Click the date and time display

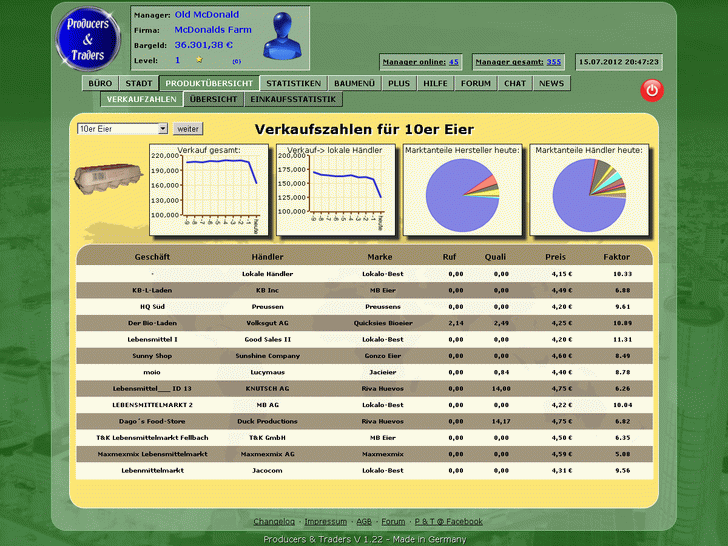pyautogui.click(x=619, y=62)
